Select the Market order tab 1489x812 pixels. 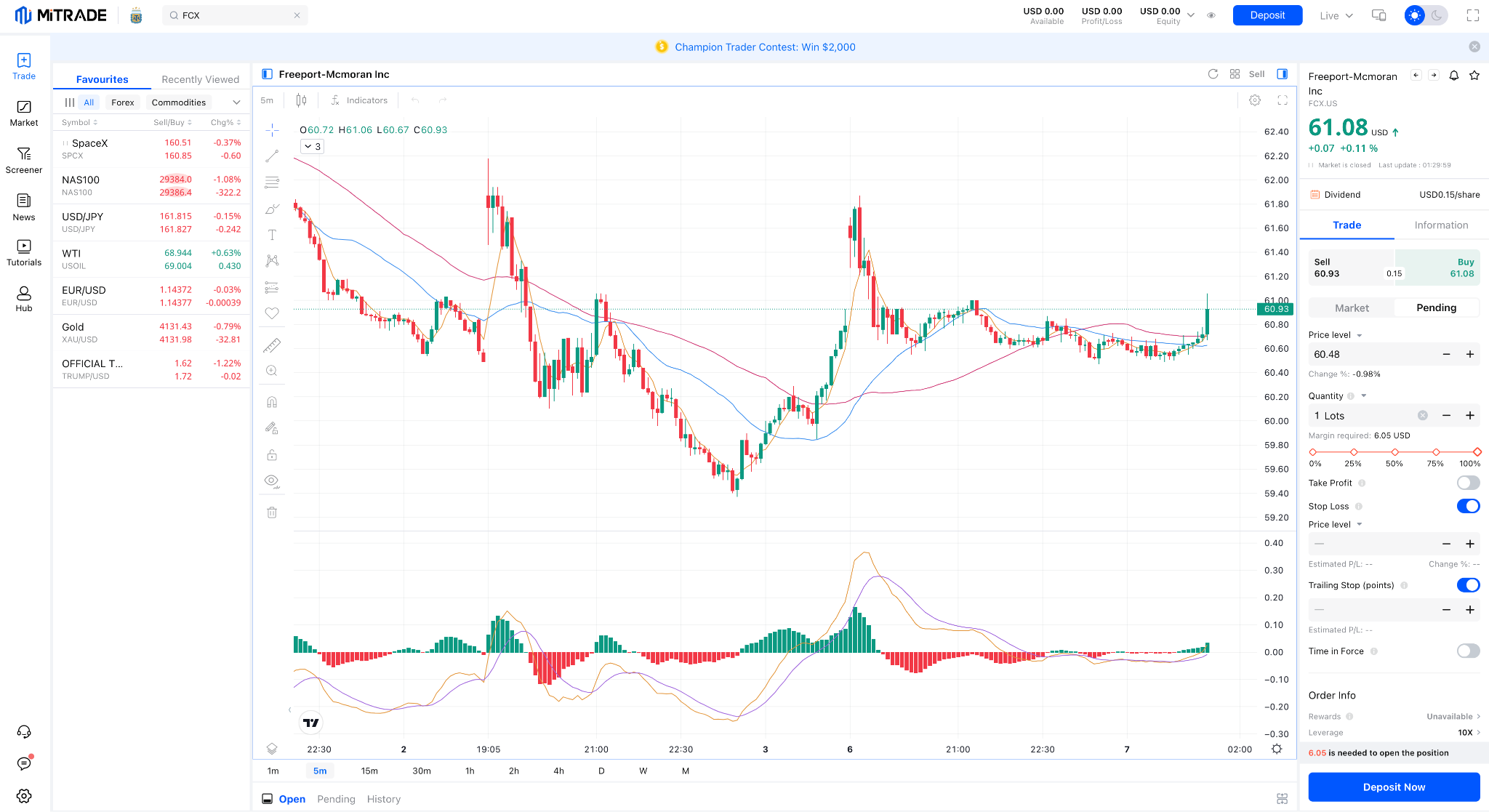pyautogui.click(x=1352, y=308)
